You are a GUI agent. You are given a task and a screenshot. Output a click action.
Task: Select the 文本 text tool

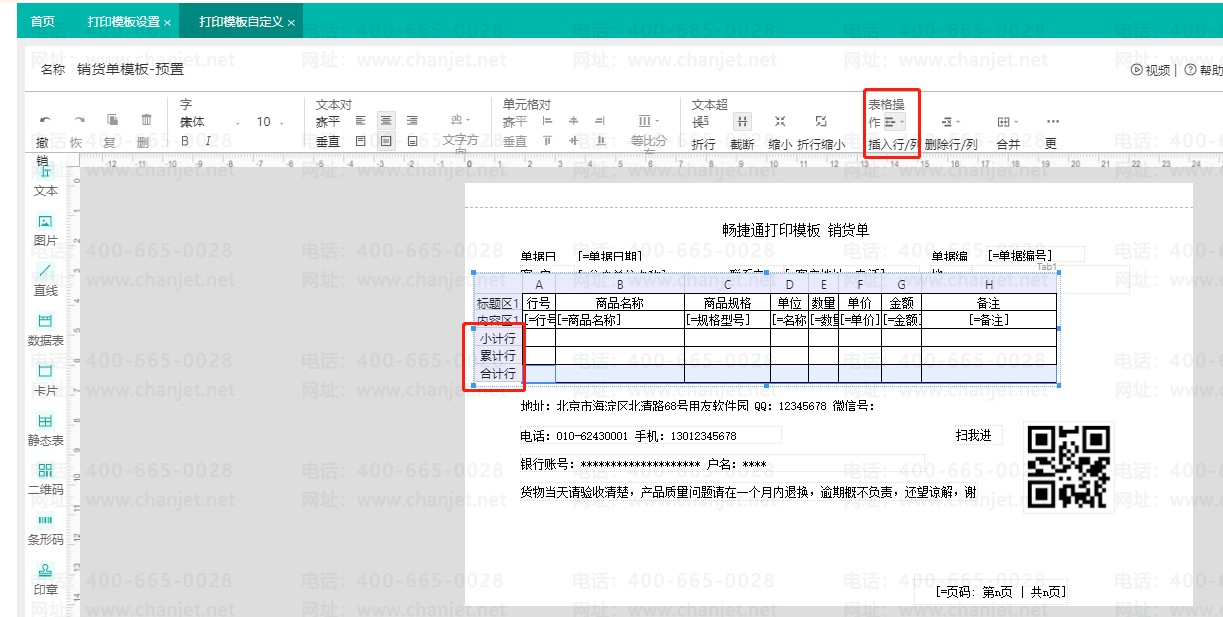45,180
